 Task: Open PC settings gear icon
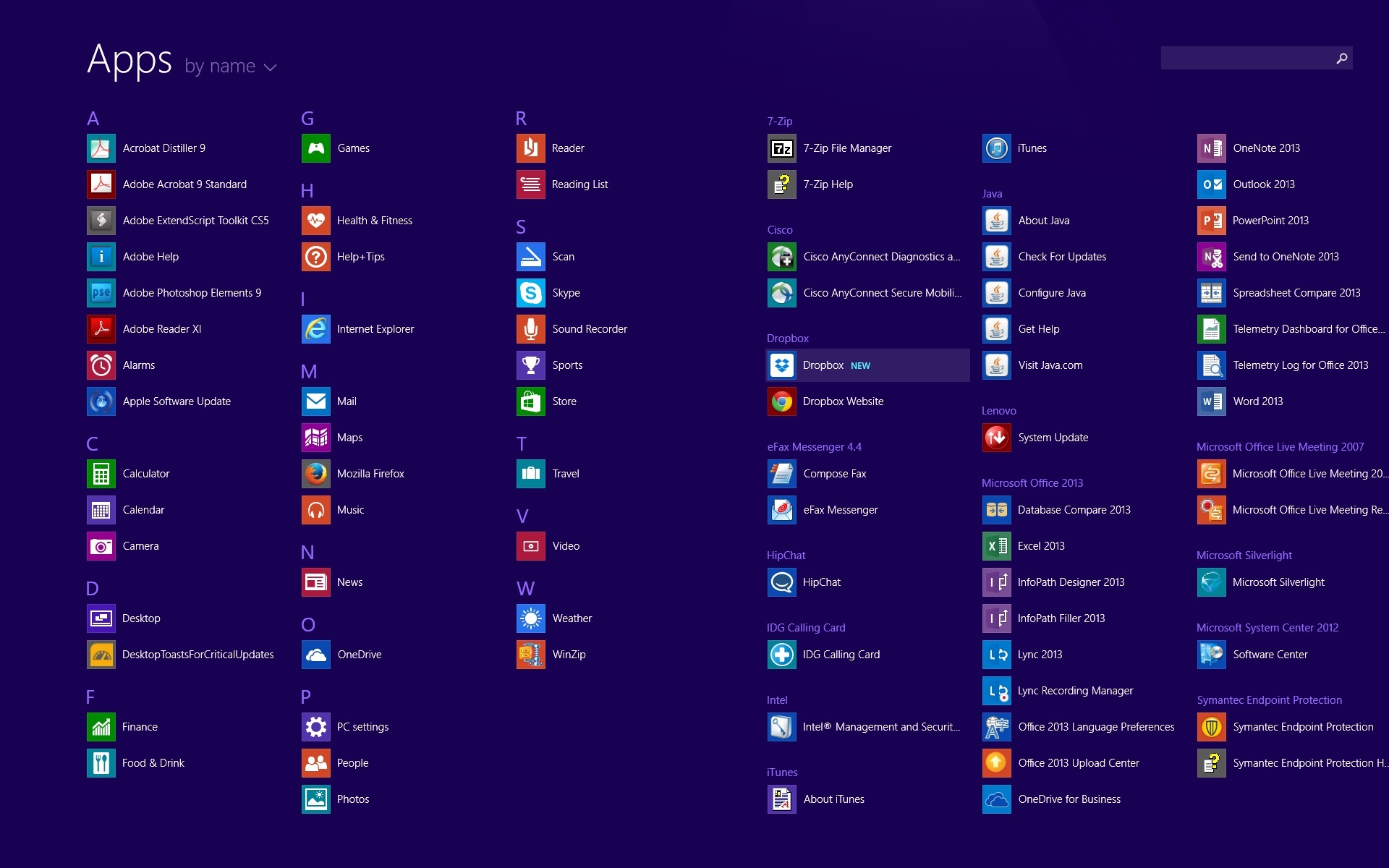316,727
